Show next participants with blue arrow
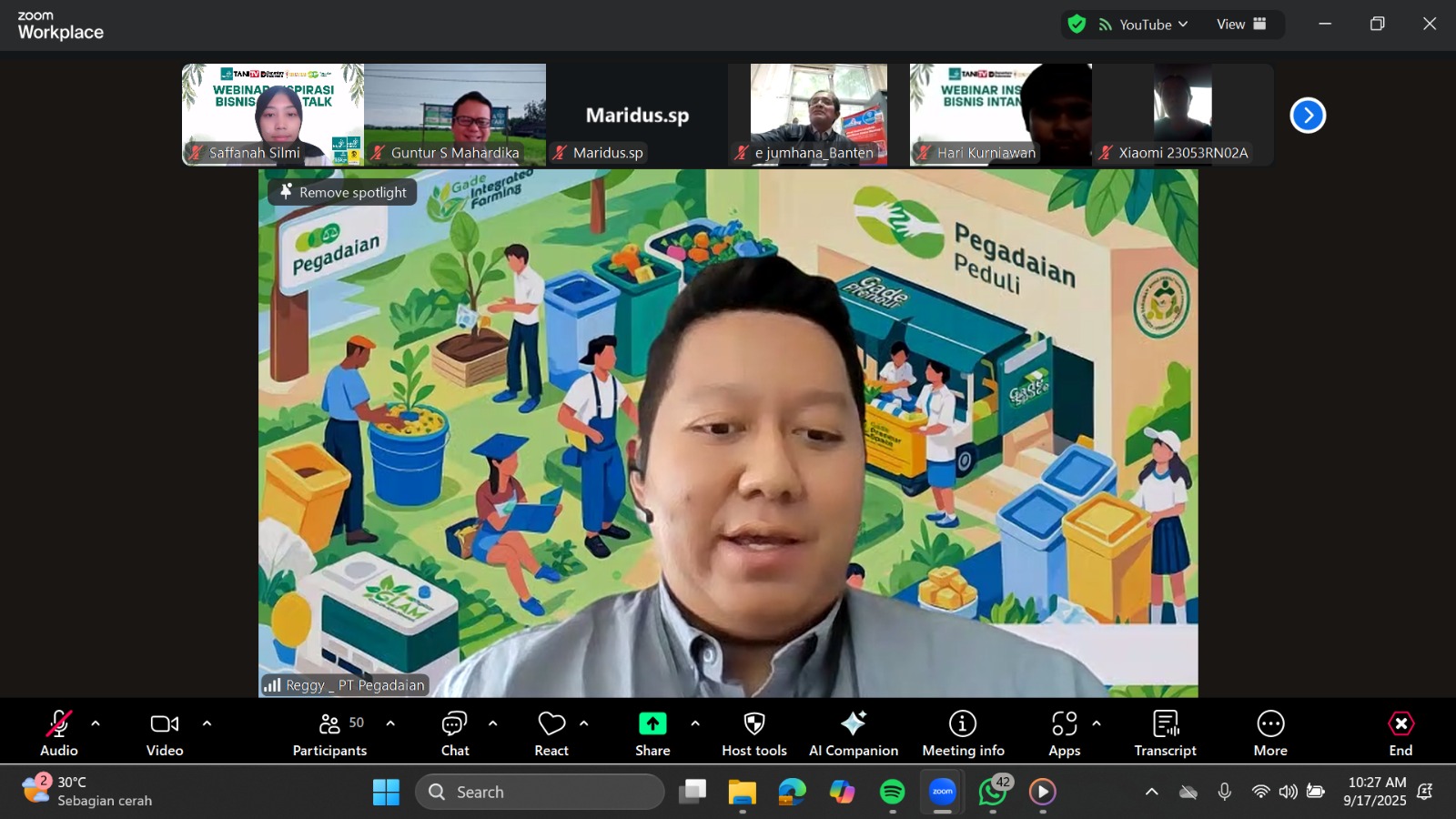Screen dimensions: 1456x819 tap(1308, 116)
